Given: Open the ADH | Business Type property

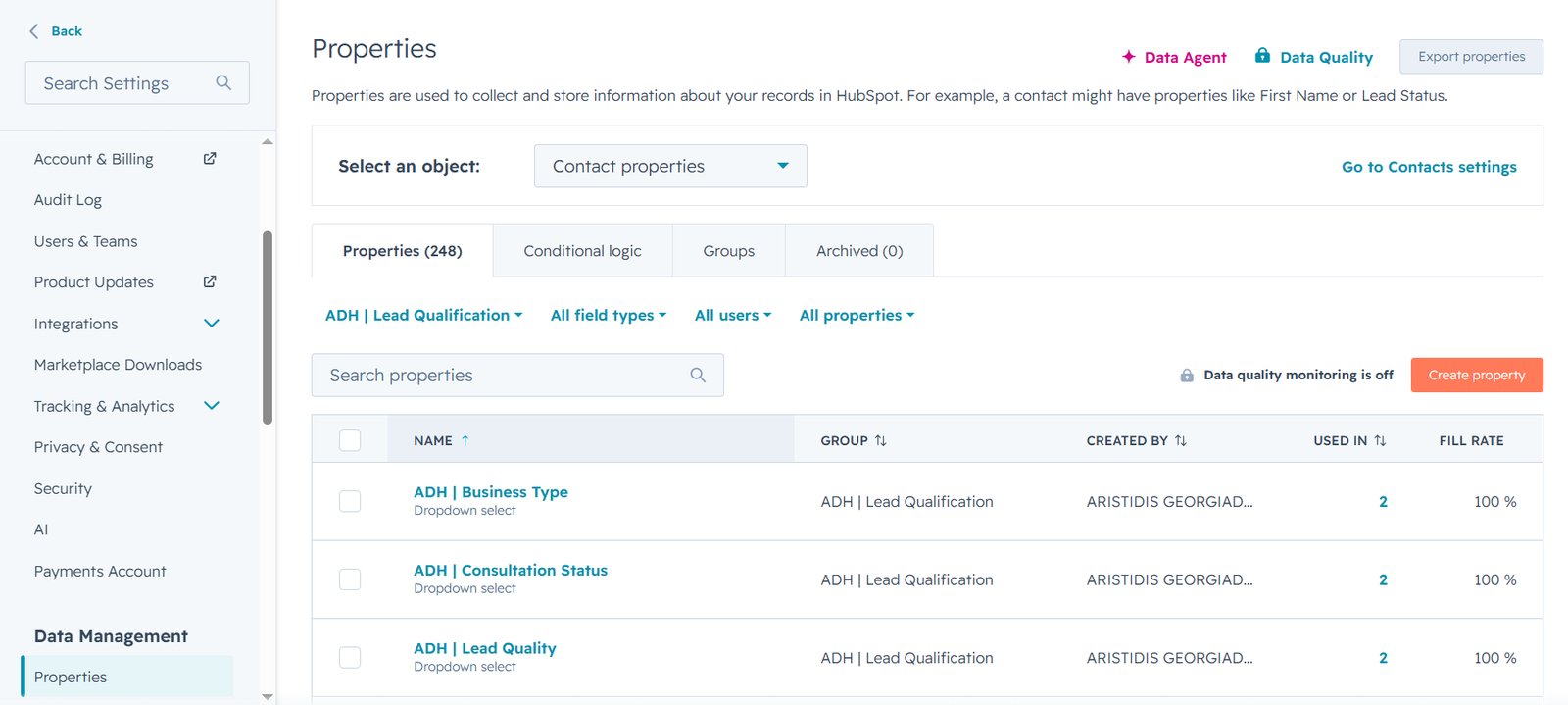Looking at the screenshot, I should coord(491,492).
